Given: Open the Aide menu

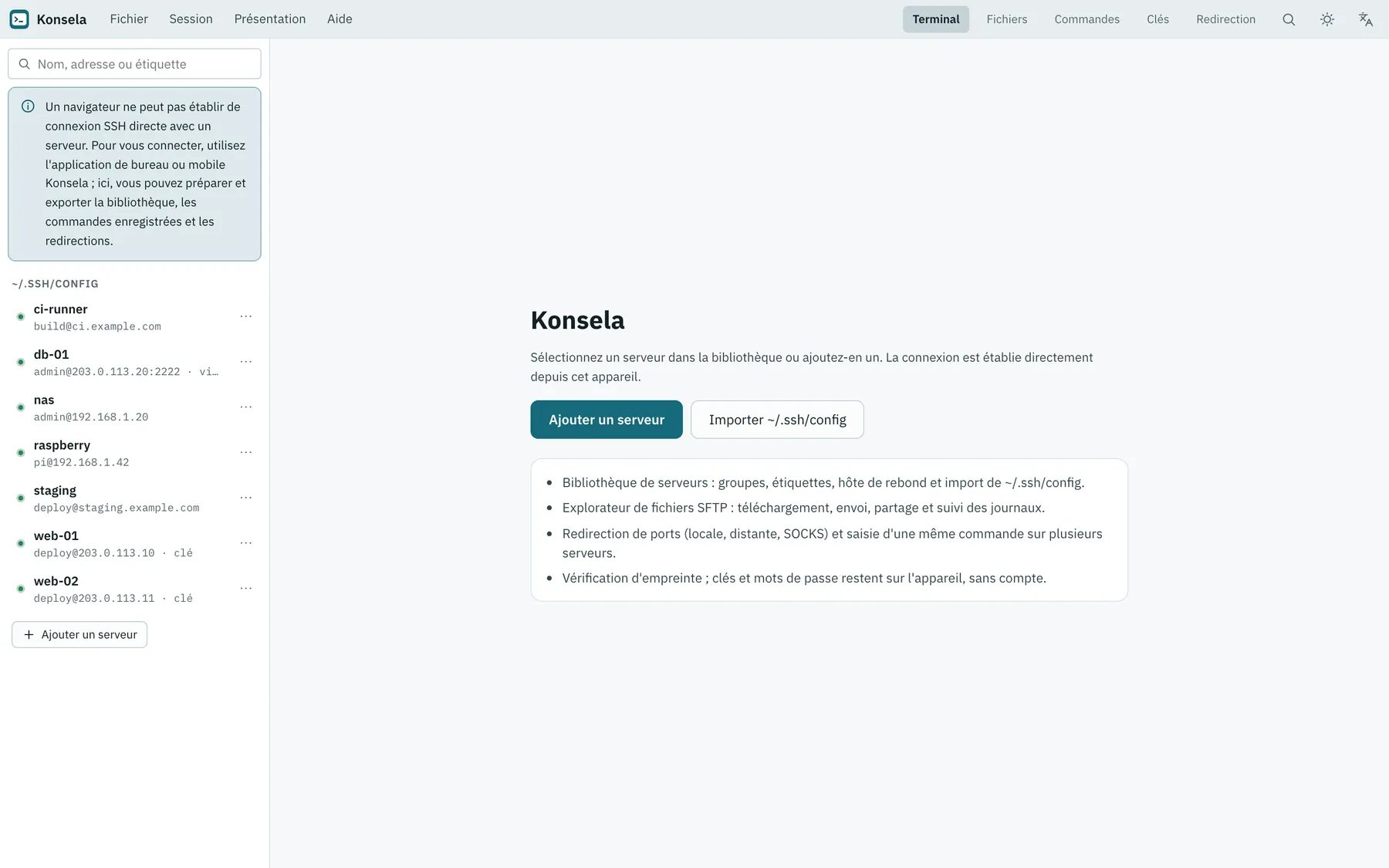Looking at the screenshot, I should coord(340,19).
